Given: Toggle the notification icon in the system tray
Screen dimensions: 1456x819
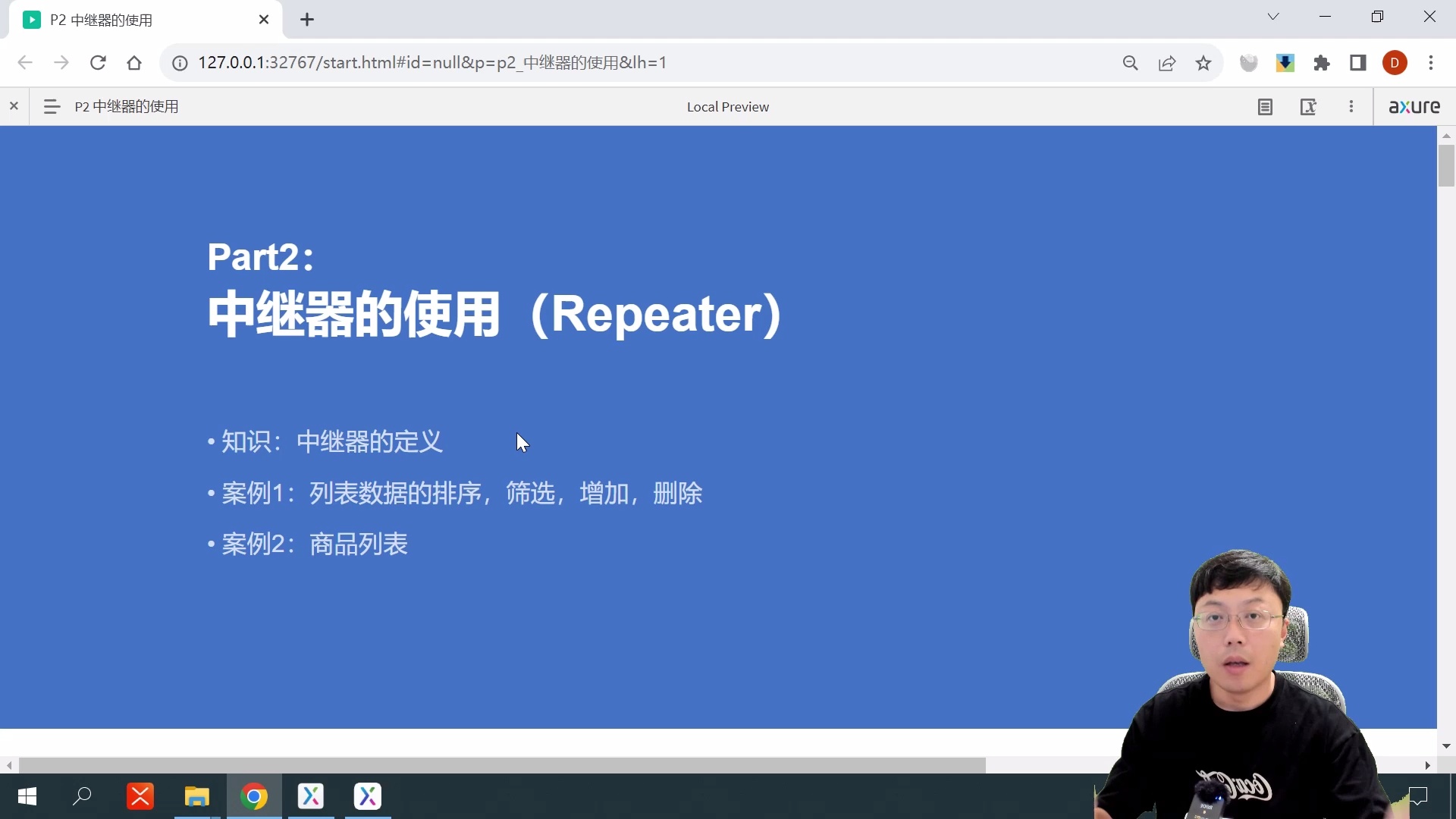Looking at the screenshot, I should (1417, 796).
